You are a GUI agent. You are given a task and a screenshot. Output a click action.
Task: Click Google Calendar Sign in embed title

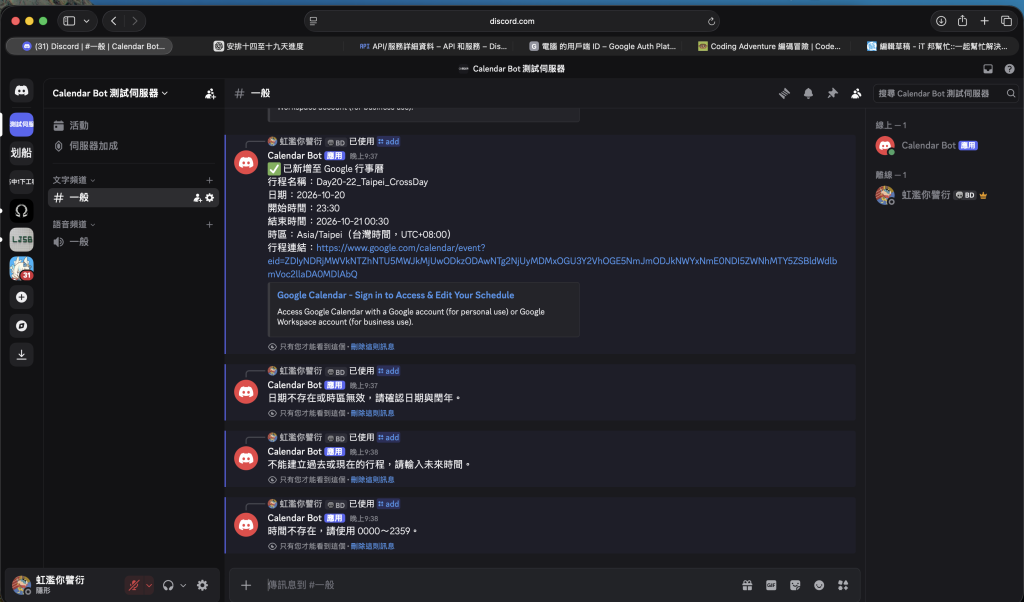395,295
